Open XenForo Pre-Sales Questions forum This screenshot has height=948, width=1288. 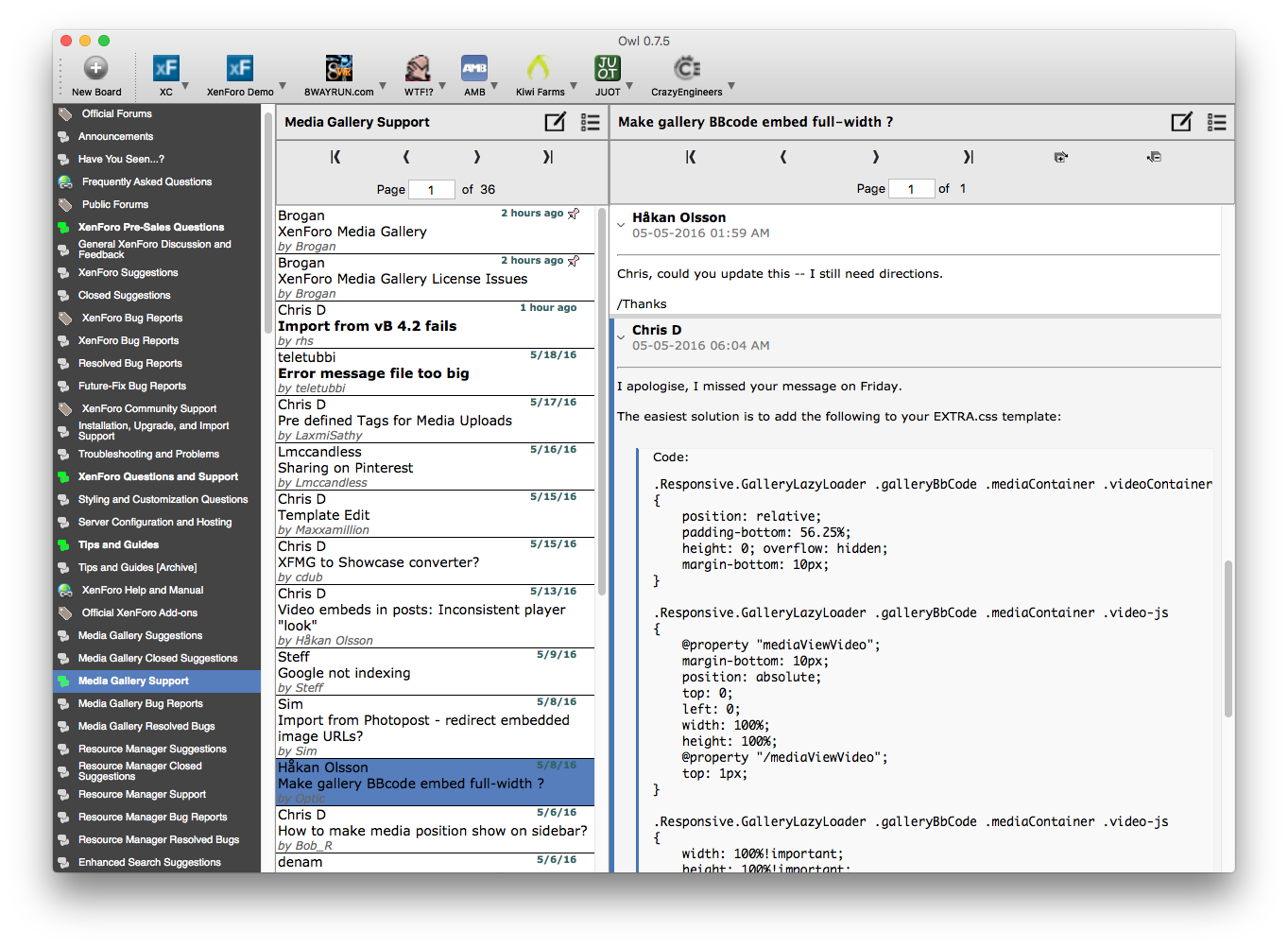pos(151,227)
